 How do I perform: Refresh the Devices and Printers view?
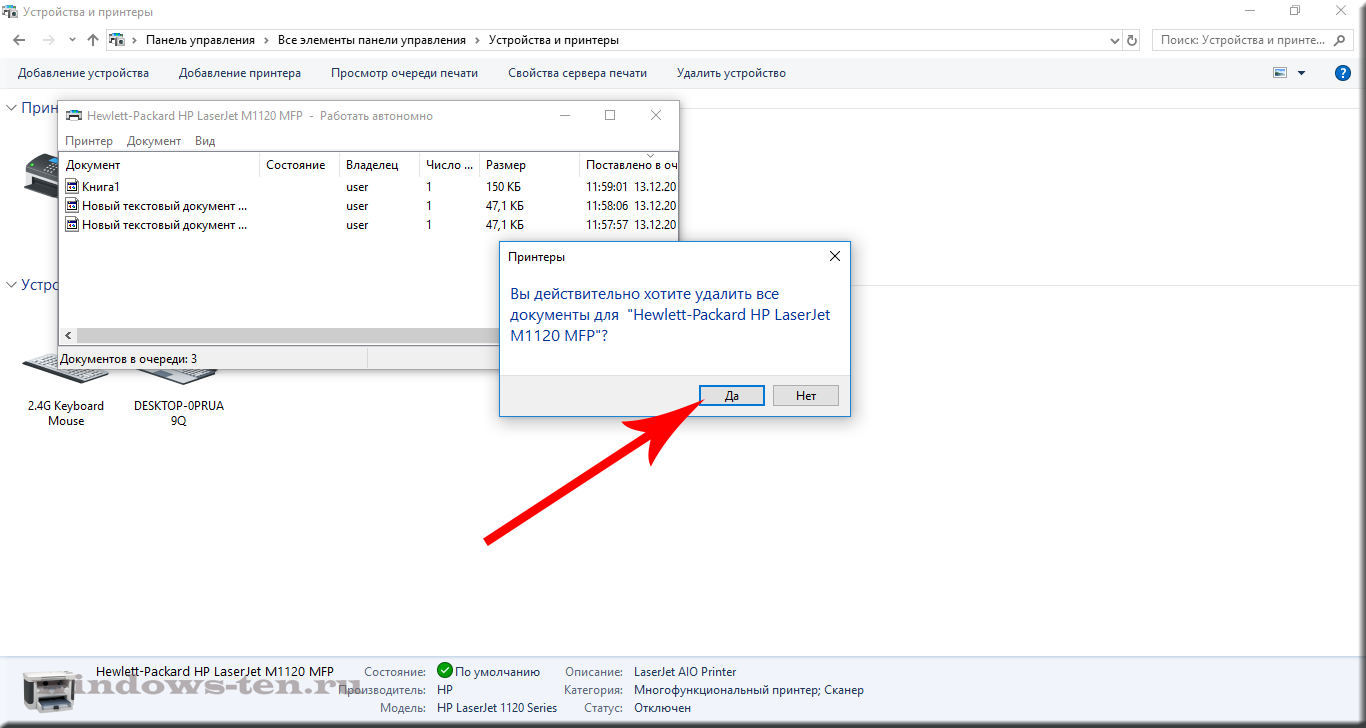coord(1132,40)
